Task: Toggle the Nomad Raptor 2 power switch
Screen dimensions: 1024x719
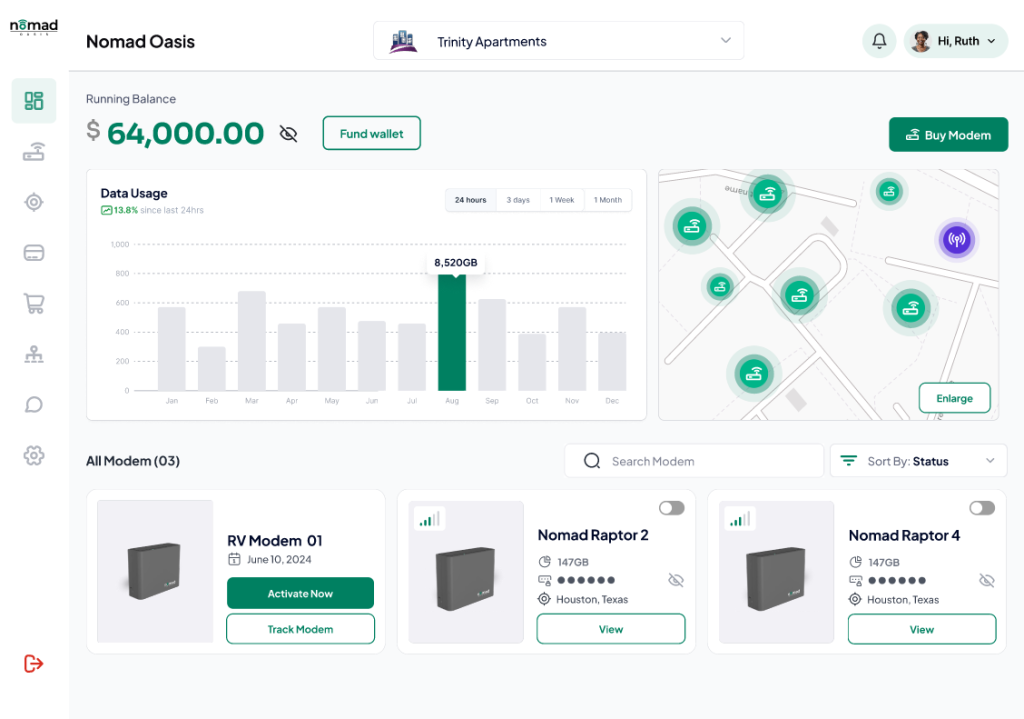Action: 671,508
